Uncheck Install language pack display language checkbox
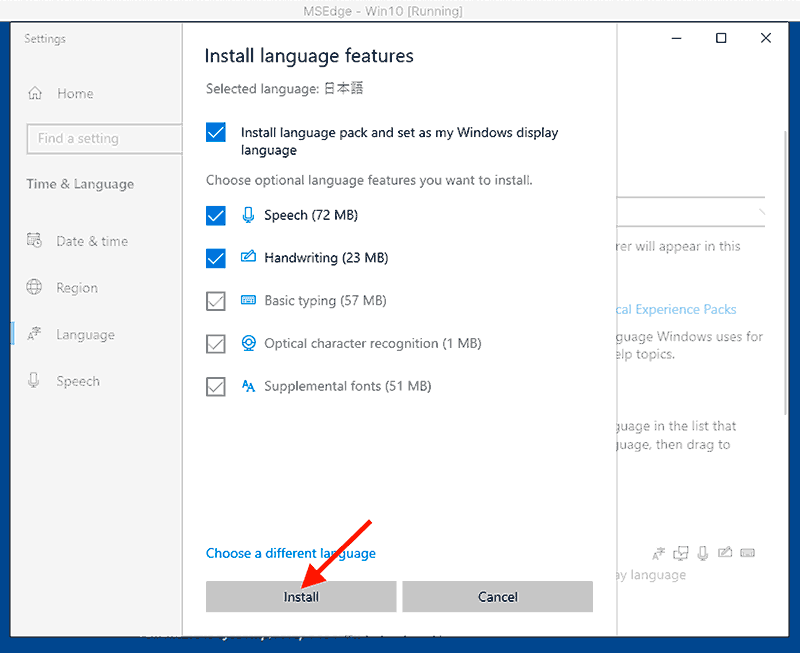 [216, 133]
